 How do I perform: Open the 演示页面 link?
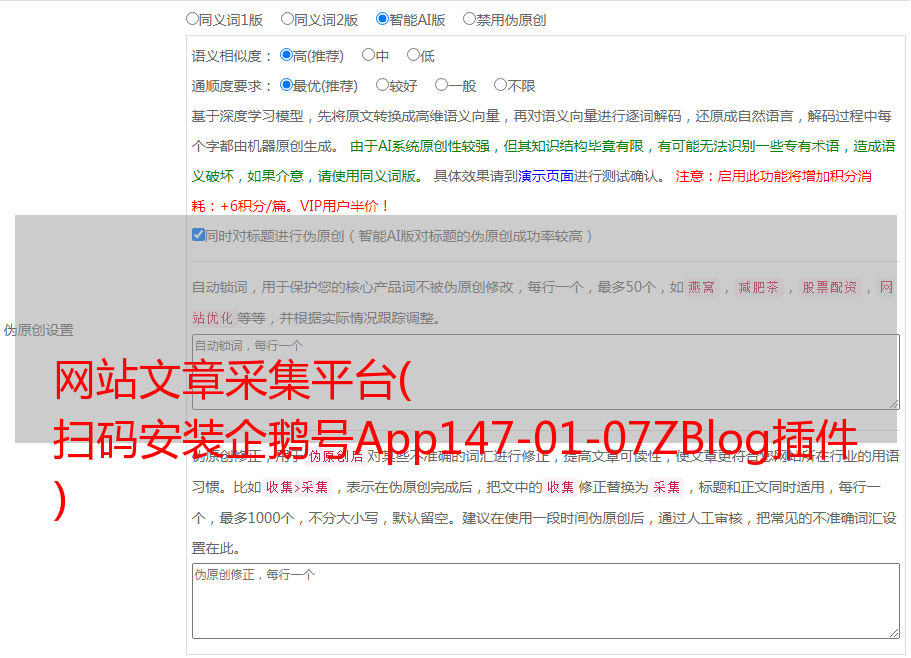click(x=546, y=176)
